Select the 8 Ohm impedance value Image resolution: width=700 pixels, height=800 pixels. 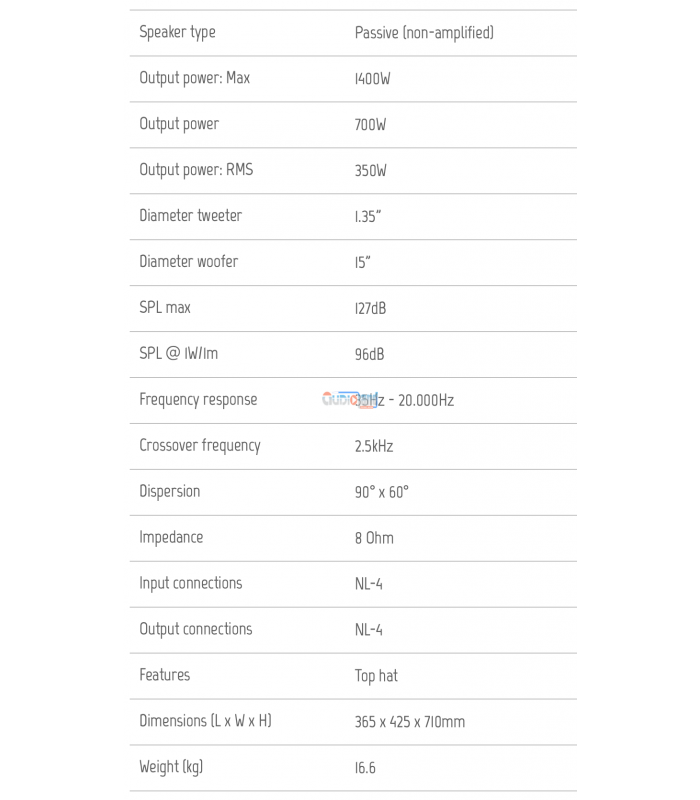[374, 538]
